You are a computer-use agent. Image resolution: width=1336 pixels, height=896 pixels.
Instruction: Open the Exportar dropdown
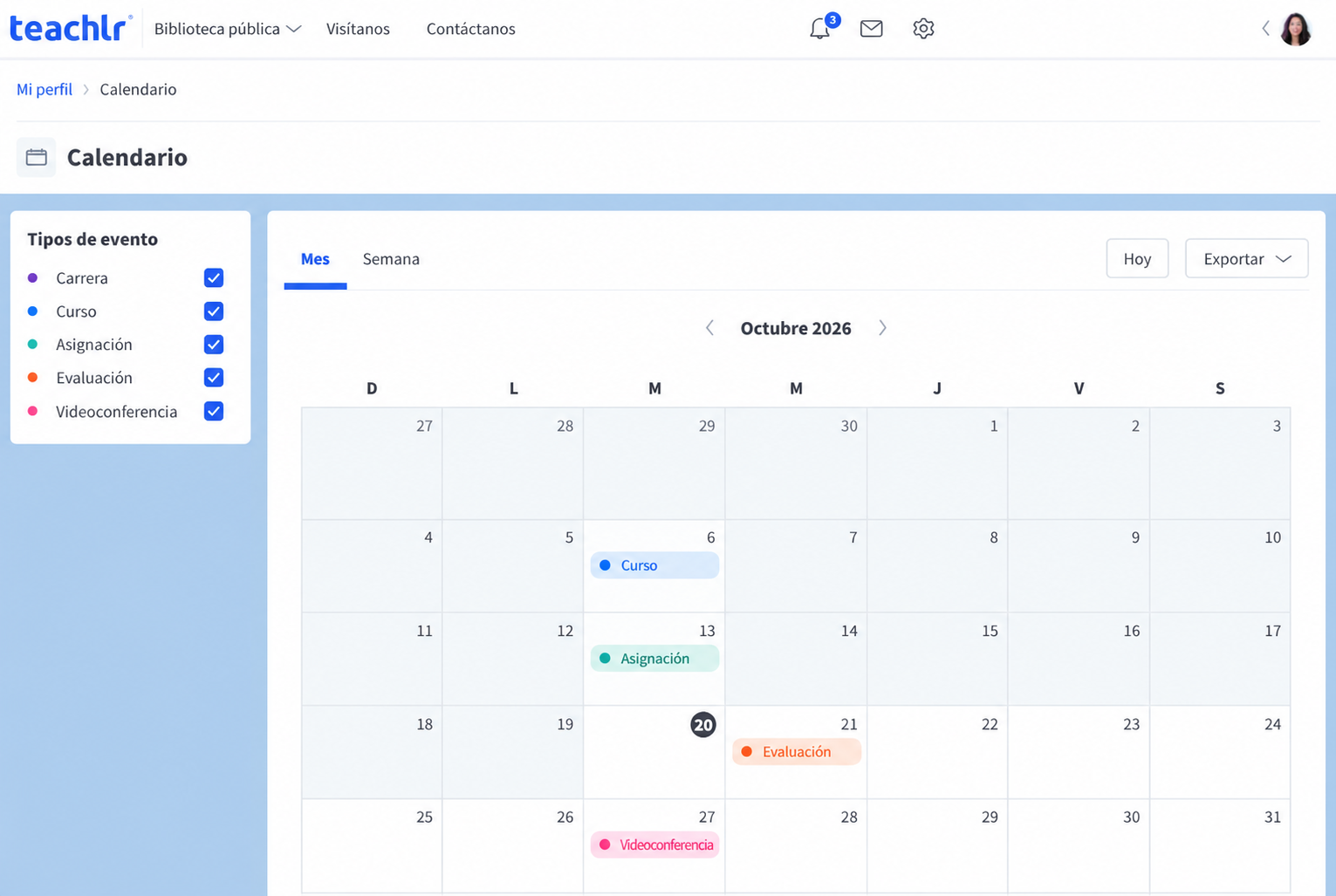(x=1246, y=258)
